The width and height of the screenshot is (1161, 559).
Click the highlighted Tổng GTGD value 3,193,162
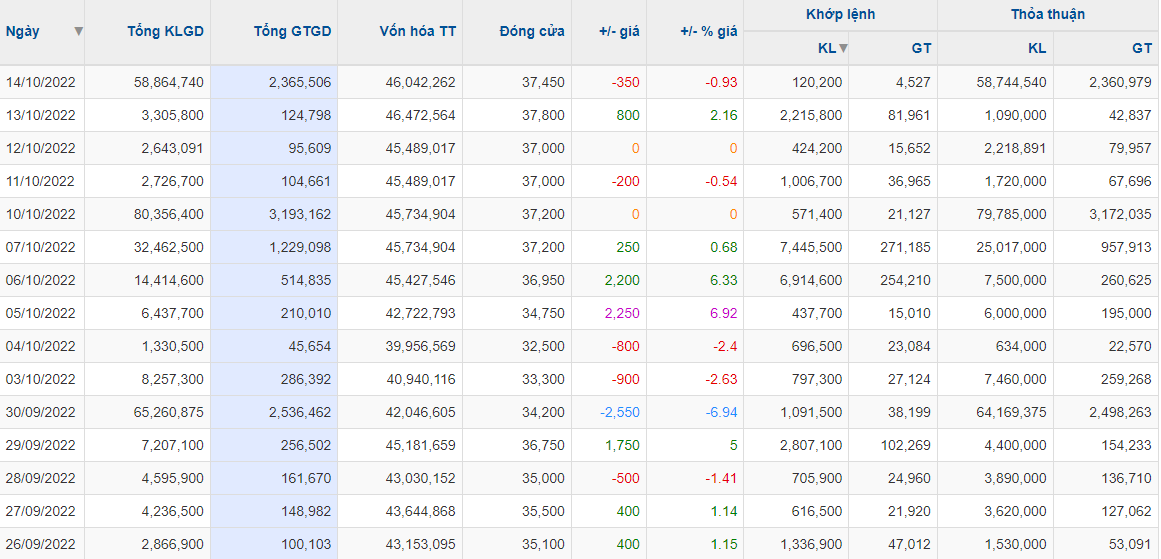pyautogui.click(x=300, y=214)
